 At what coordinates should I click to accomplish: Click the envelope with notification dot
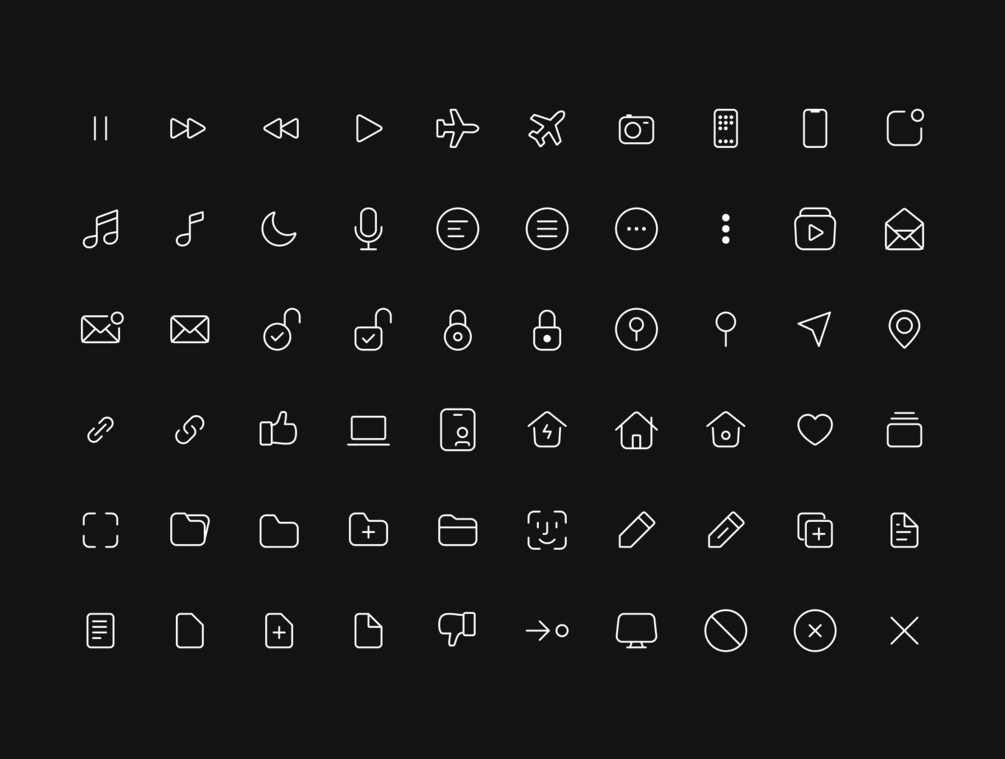102,328
